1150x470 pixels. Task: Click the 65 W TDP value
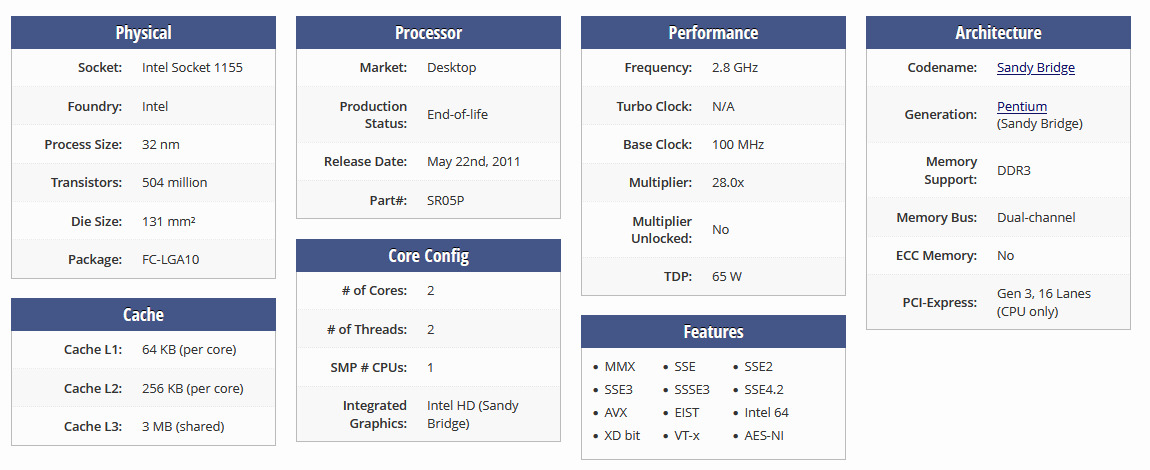pyautogui.click(x=727, y=276)
